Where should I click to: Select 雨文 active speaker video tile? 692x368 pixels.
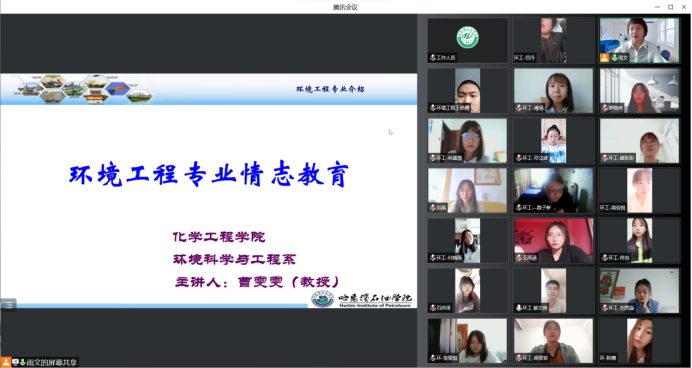click(639, 40)
